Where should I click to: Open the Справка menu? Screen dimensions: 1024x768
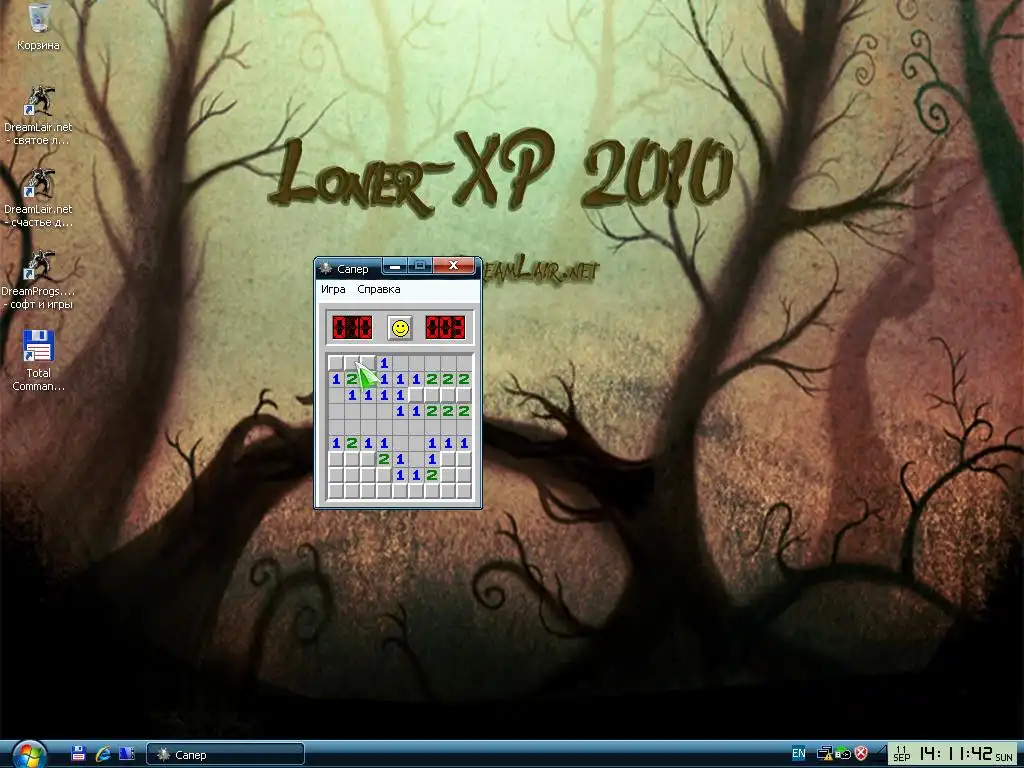coord(379,289)
